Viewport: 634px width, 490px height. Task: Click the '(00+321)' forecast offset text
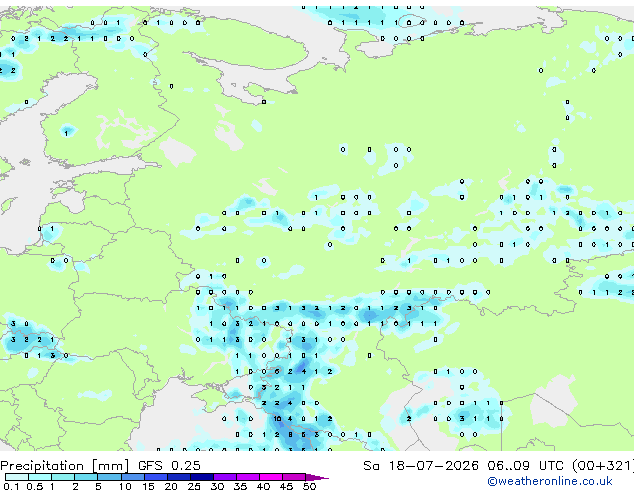pyautogui.click(x=602, y=466)
